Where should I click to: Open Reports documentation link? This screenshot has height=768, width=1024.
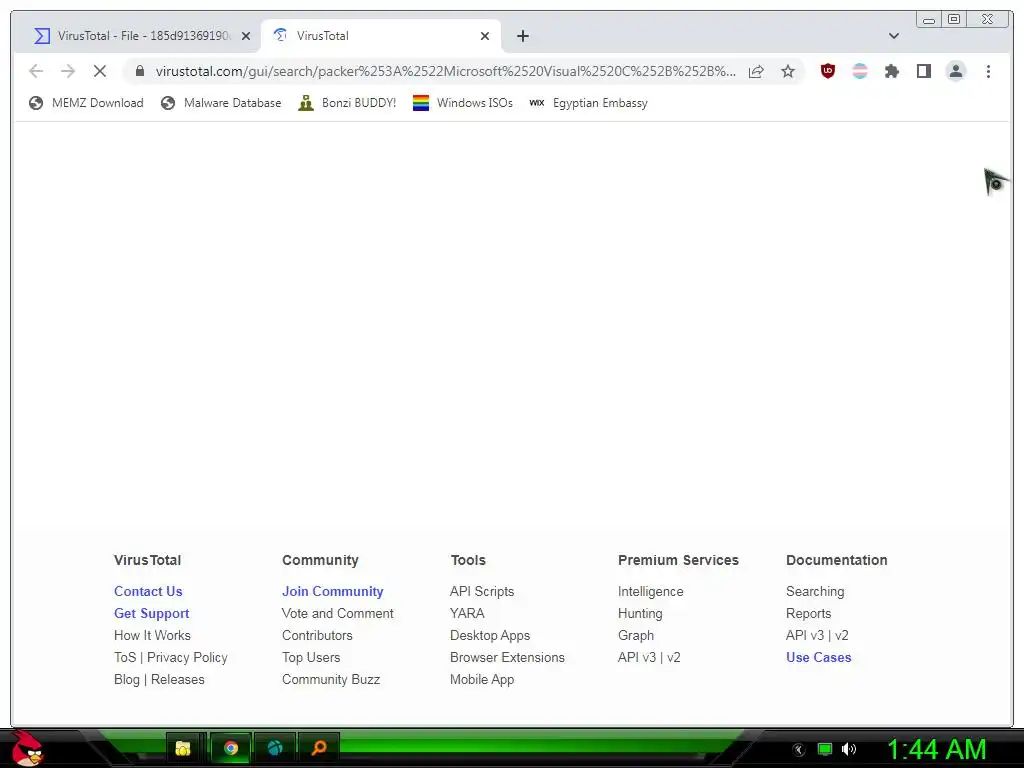808,613
